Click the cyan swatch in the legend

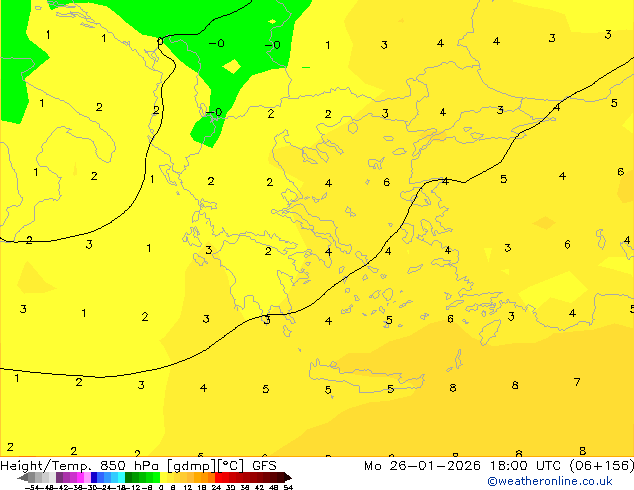tap(121, 477)
